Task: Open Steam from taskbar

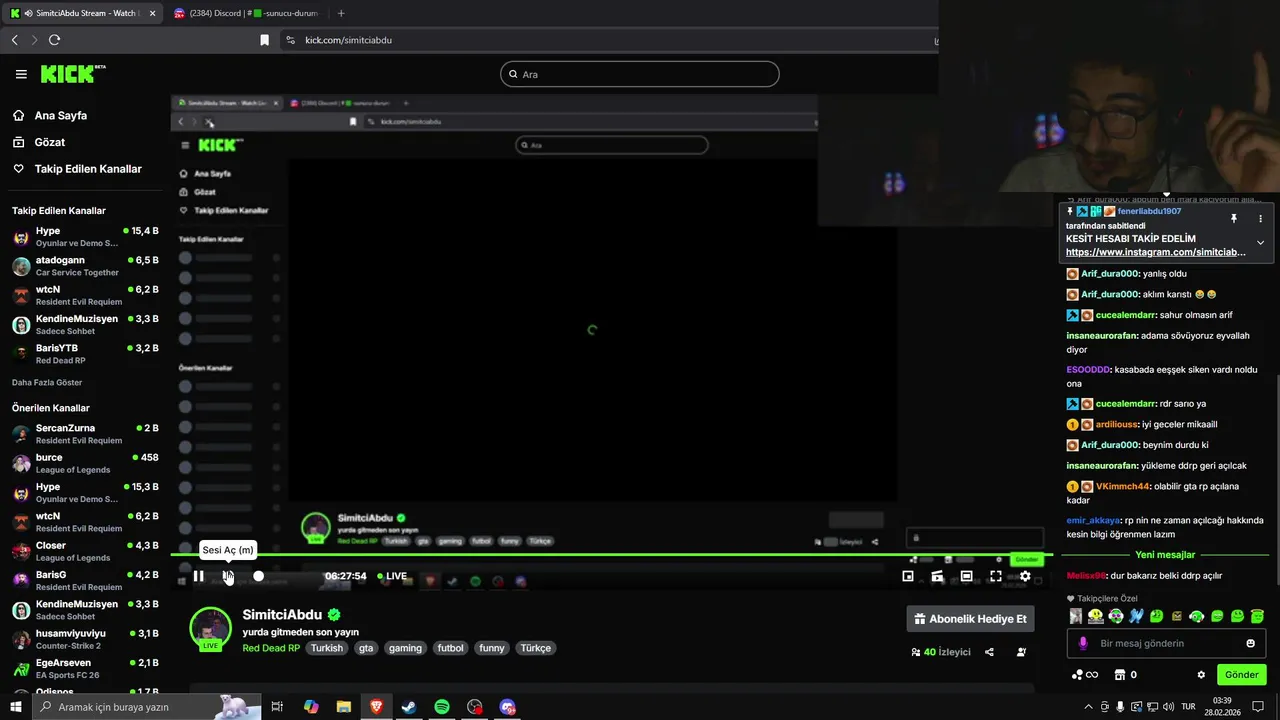Action: pyautogui.click(x=409, y=707)
